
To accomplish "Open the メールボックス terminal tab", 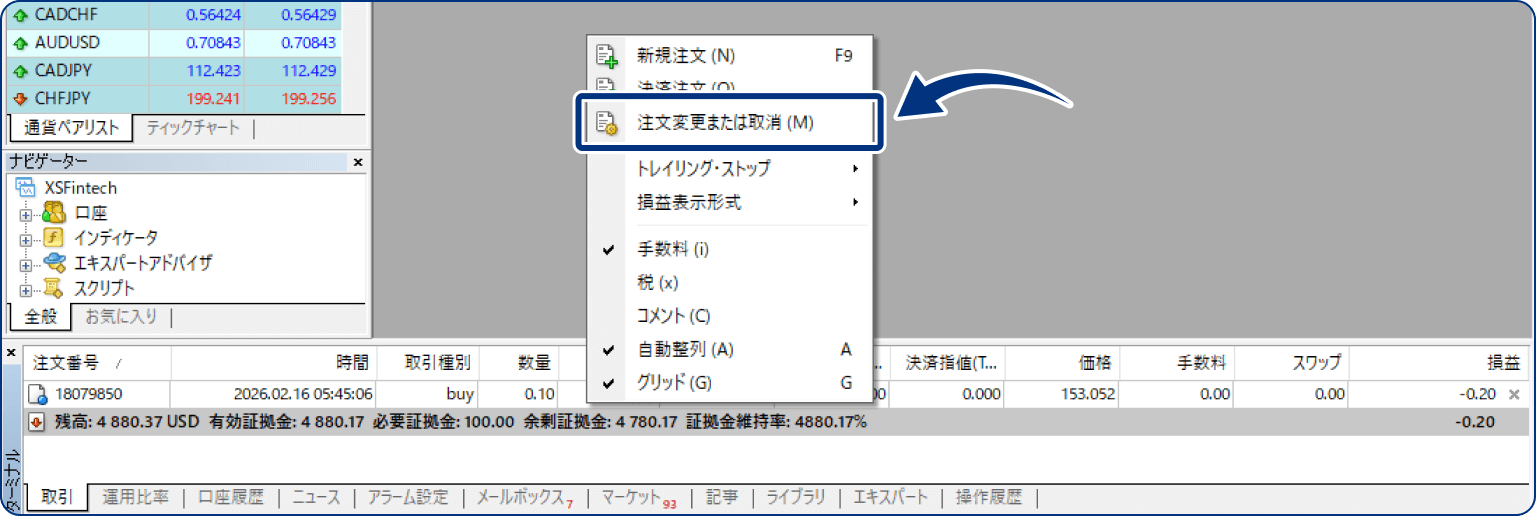I will click(x=523, y=497).
